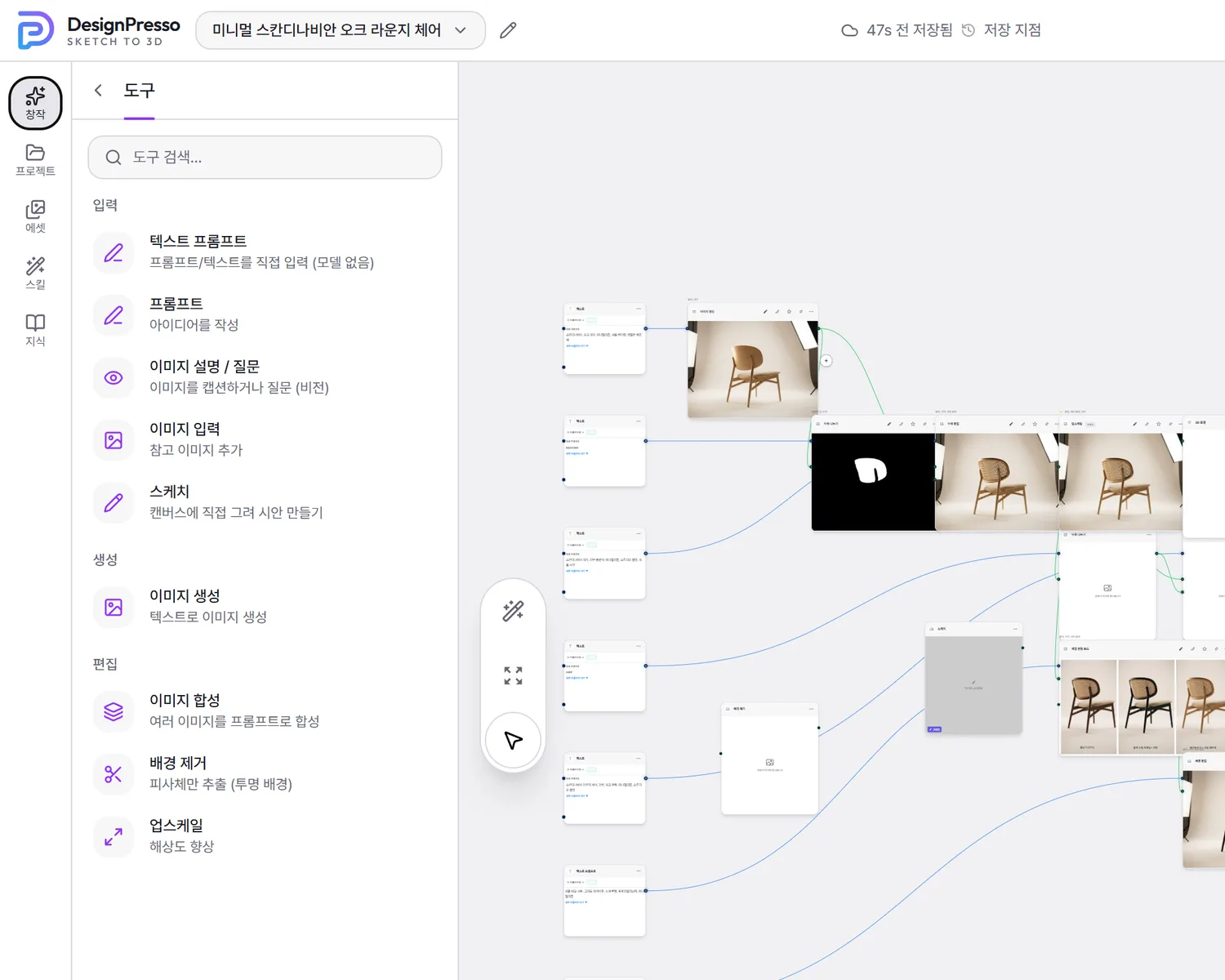The image size is (1225, 980).
Task: Select the 이미지 합성 tool entry text
Action: tap(234, 710)
